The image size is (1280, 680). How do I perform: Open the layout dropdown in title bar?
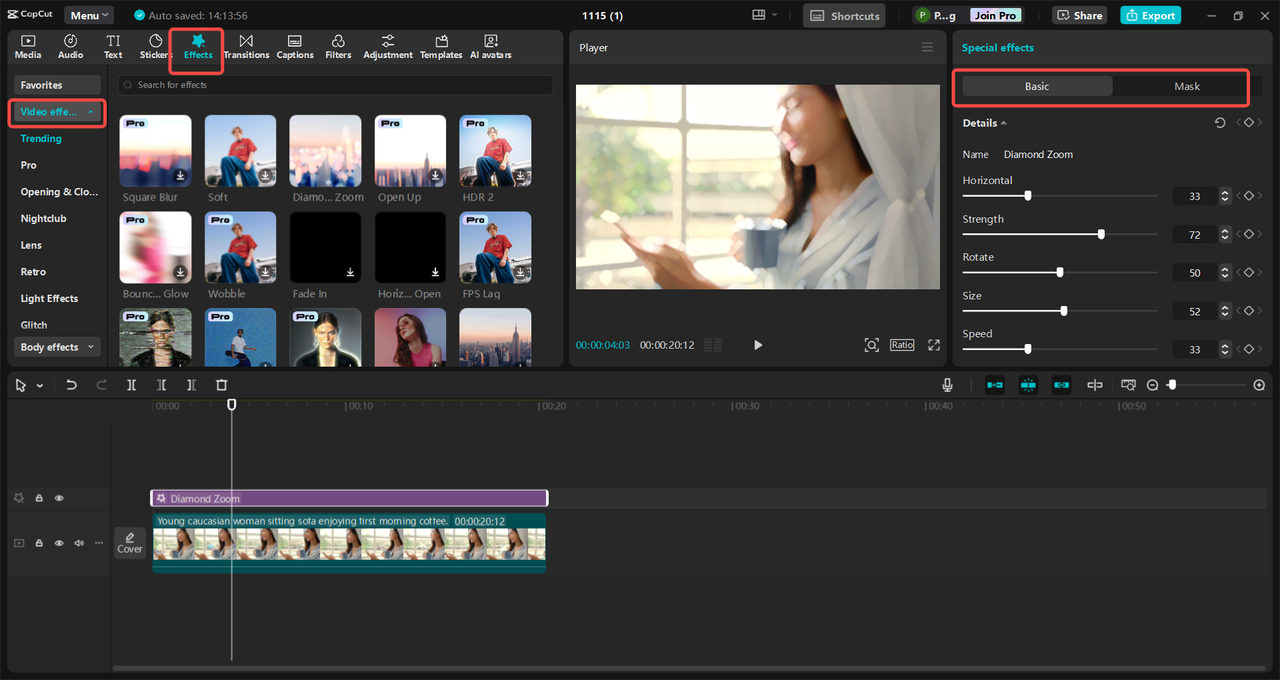click(x=764, y=15)
